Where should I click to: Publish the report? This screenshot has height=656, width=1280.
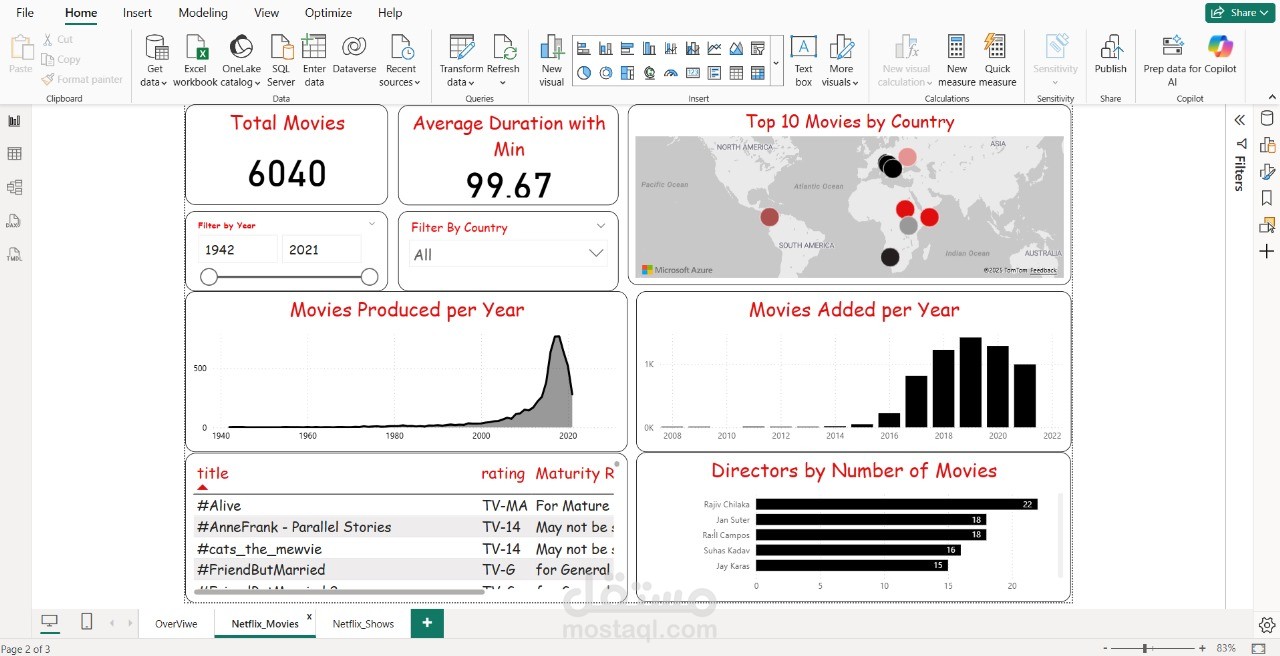pos(1110,55)
